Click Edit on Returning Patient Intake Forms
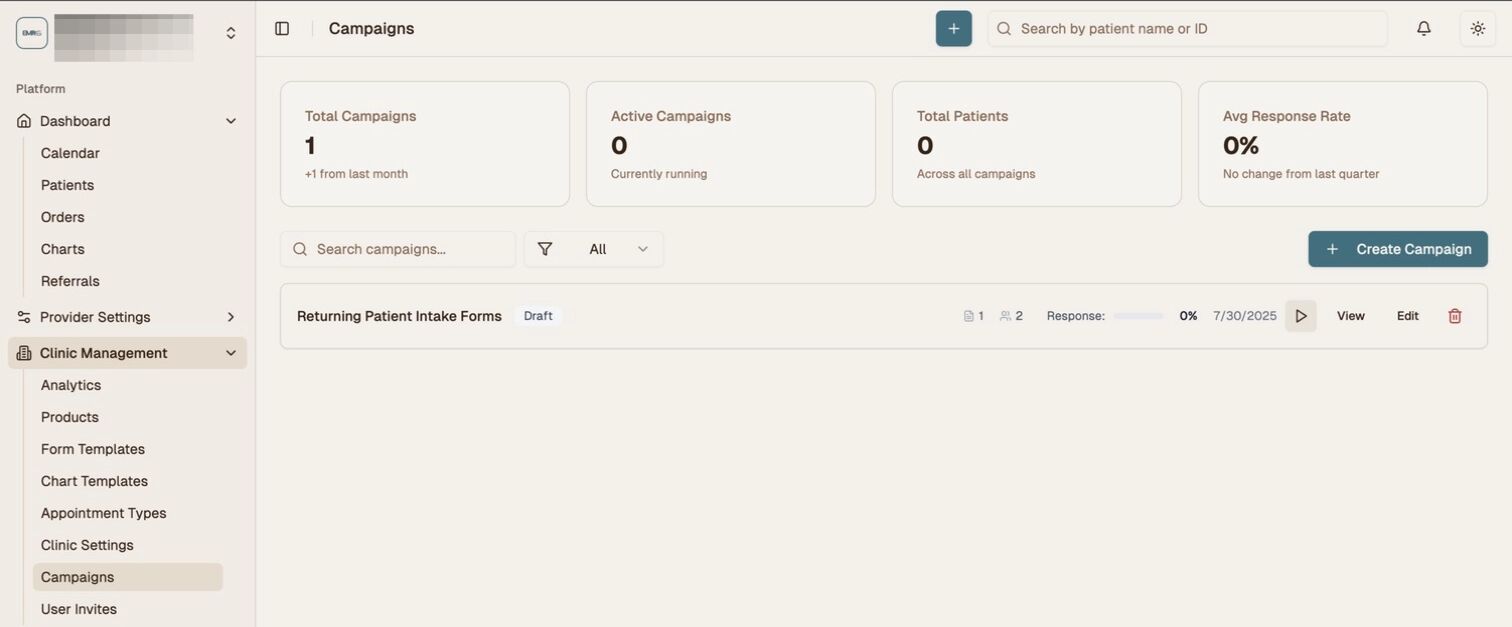 coord(1407,316)
